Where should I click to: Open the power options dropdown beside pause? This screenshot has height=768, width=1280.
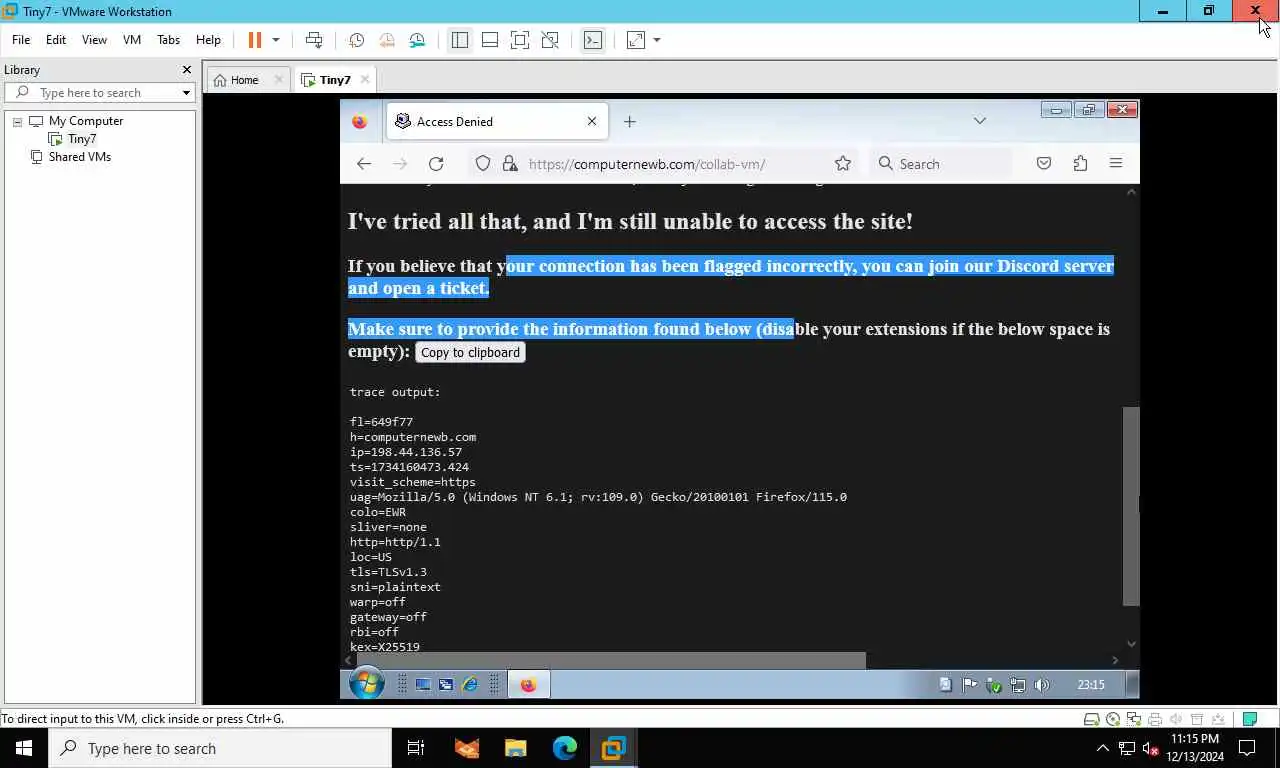276,40
